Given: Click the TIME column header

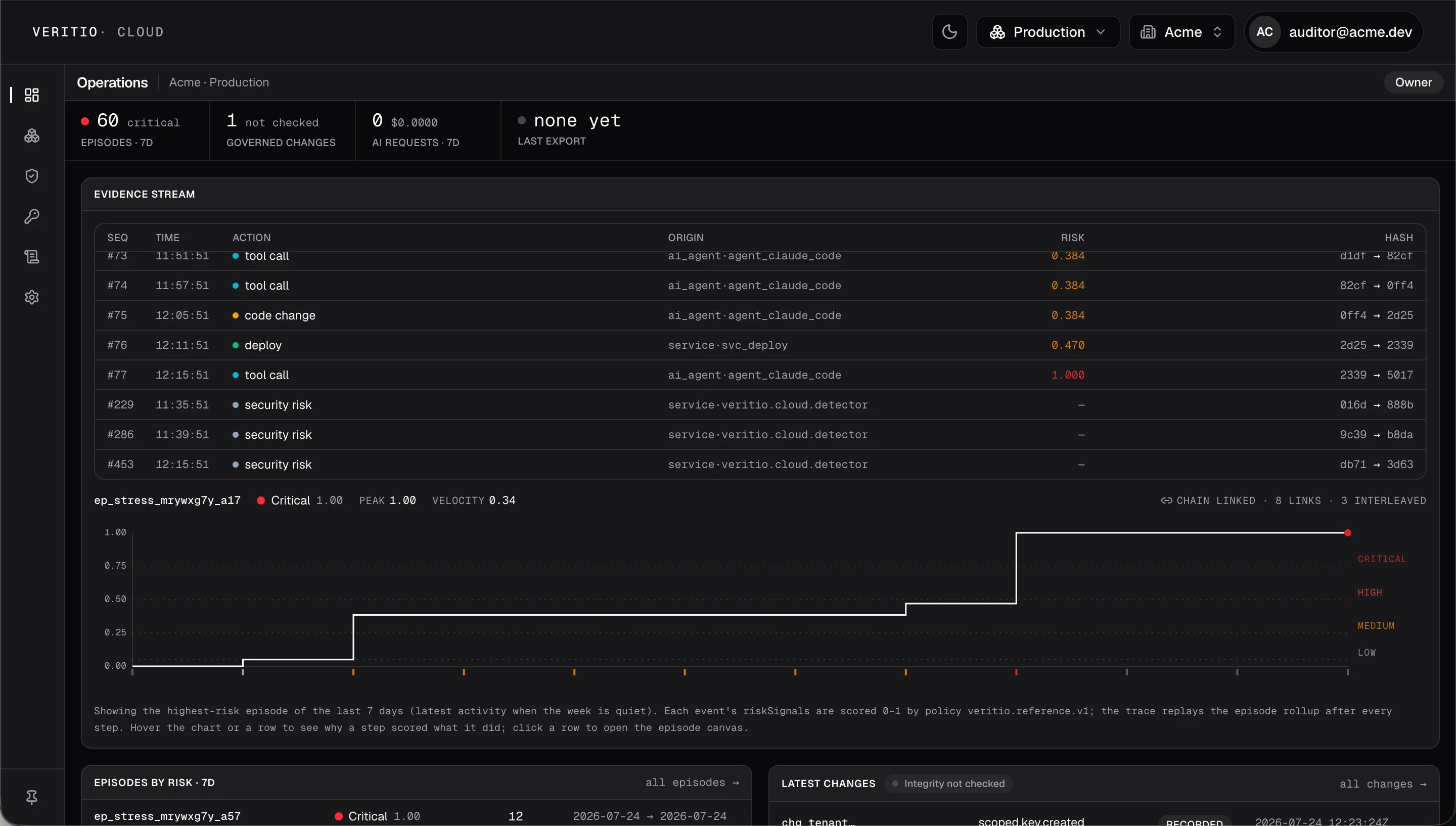Looking at the screenshot, I should pos(167,238).
